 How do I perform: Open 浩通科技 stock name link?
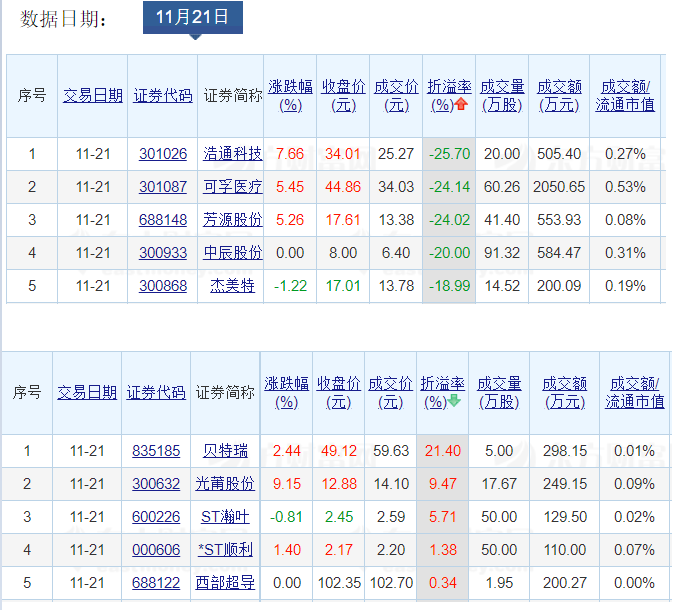[x=232, y=153]
